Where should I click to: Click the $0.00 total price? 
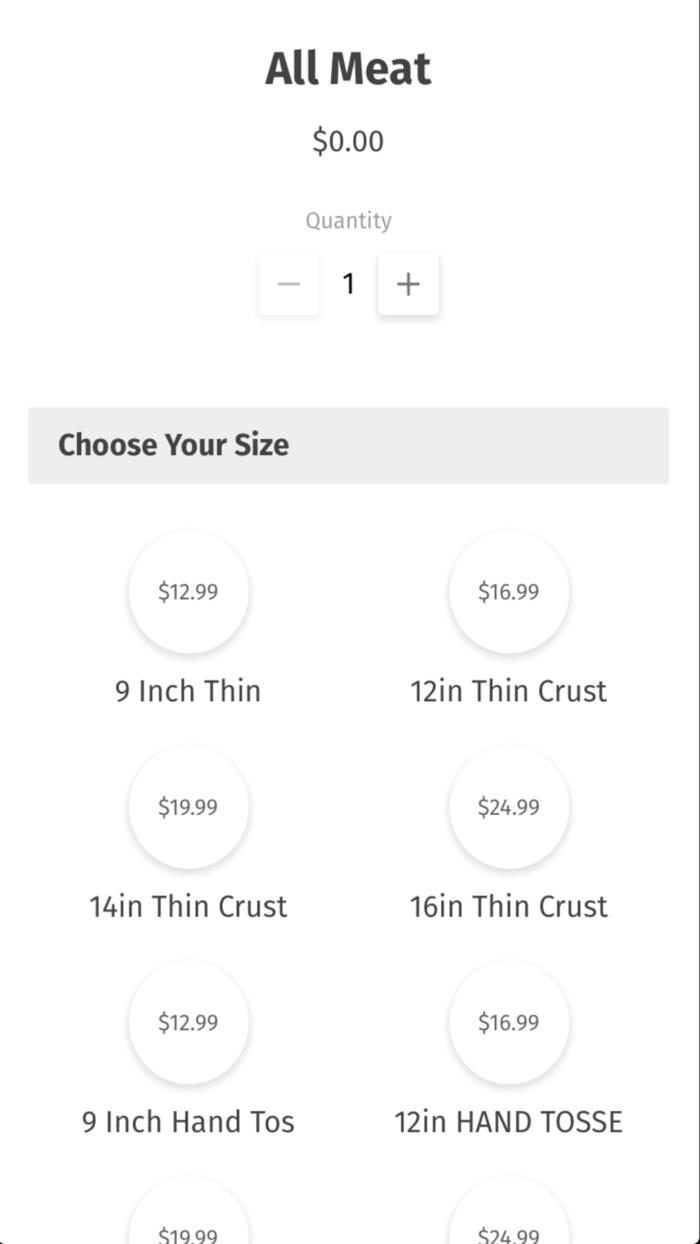pos(348,142)
